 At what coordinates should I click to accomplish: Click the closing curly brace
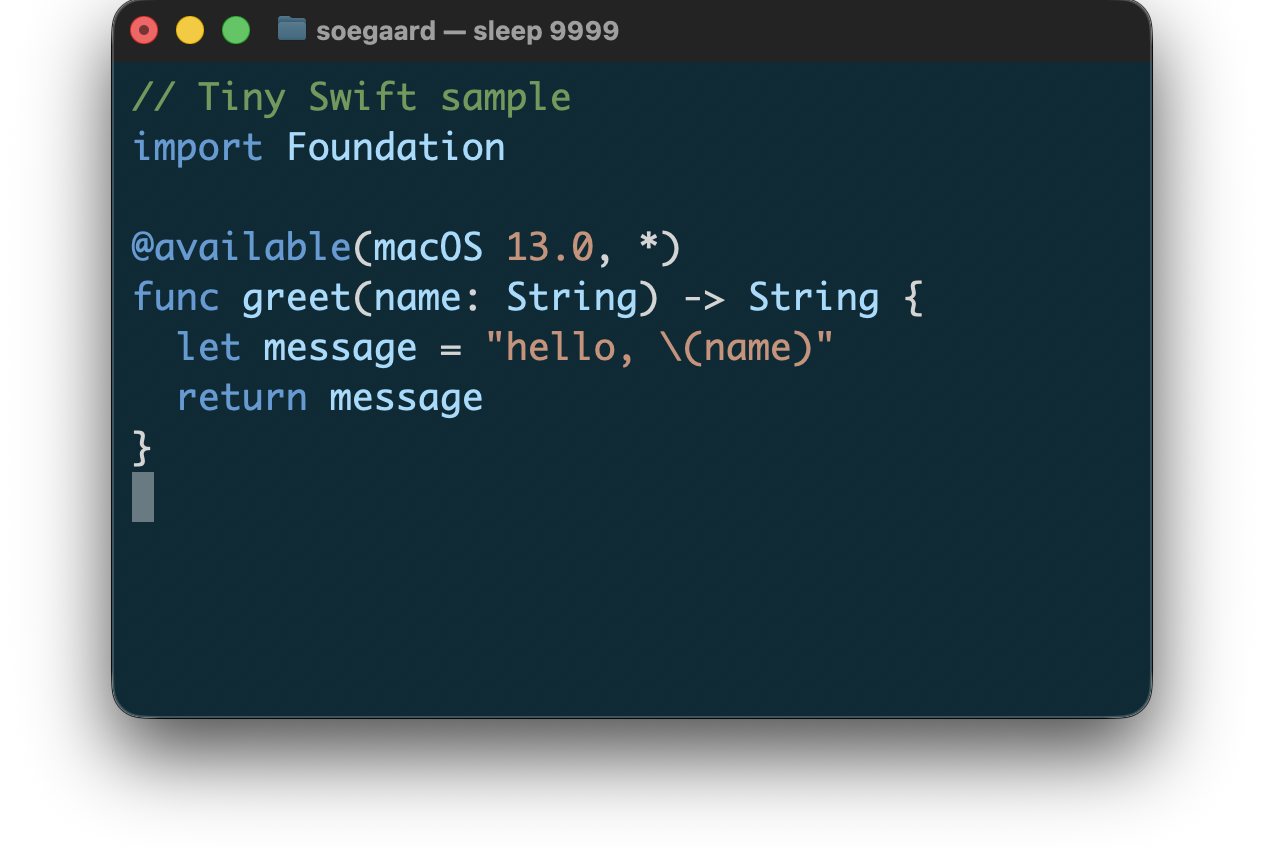(x=142, y=448)
